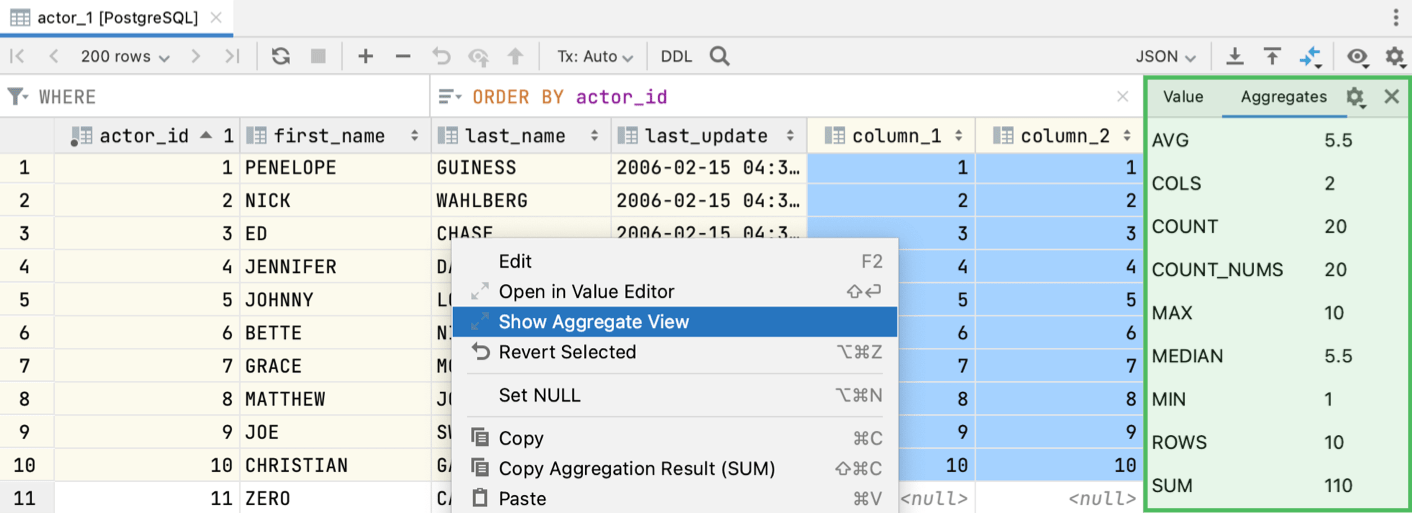This screenshot has width=1412, height=513.
Task: Click the WHERE filter funnel icon
Action: pos(18,97)
